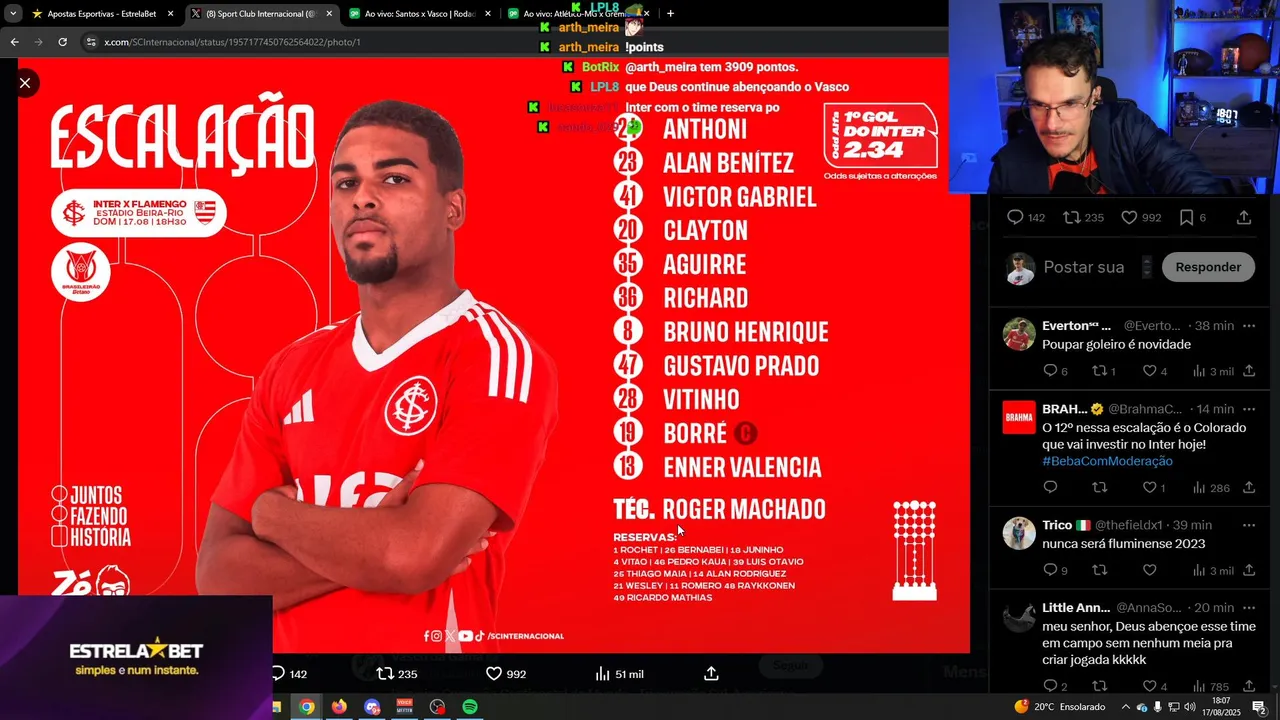This screenshot has height=720, width=1280.
Task: Open Google Chrome from the taskbar
Action: (307, 707)
